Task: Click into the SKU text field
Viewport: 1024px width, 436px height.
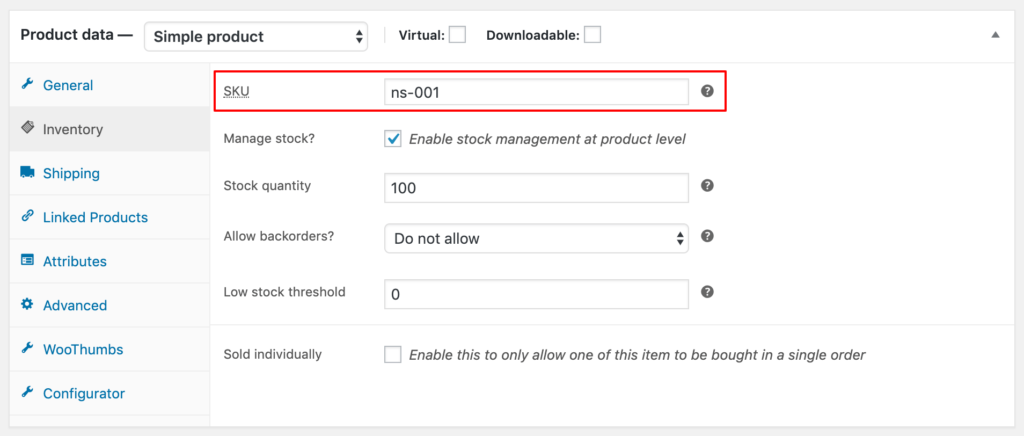Action: [x=536, y=92]
